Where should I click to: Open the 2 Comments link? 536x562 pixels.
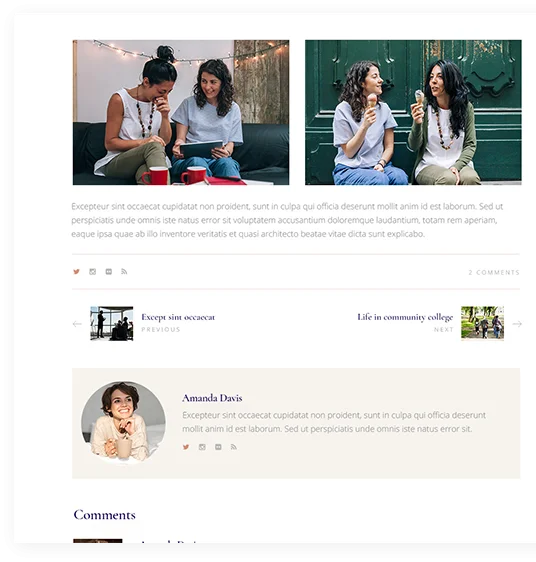494,272
